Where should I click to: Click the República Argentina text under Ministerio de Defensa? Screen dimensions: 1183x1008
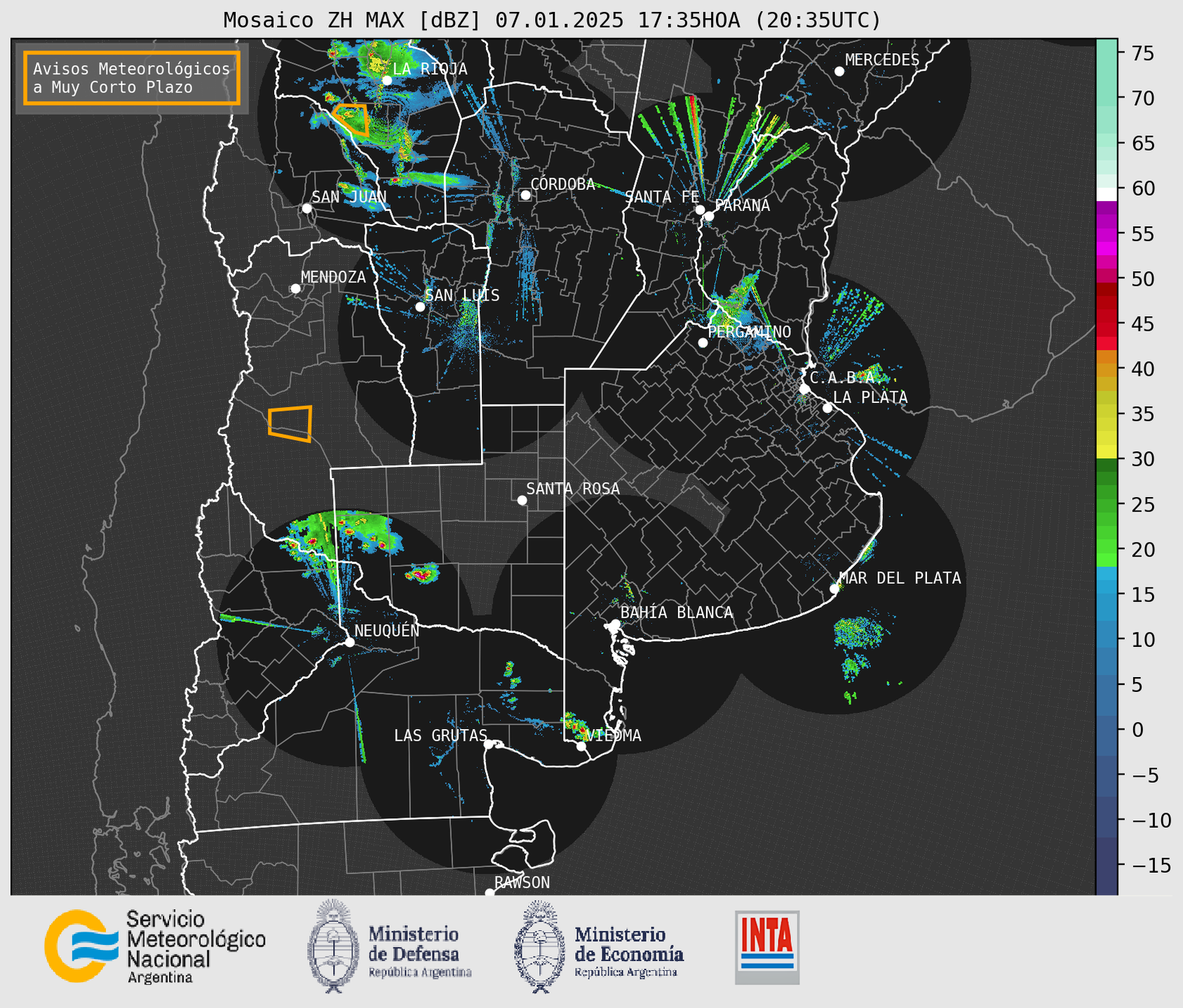pyautogui.click(x=420, y=973)
